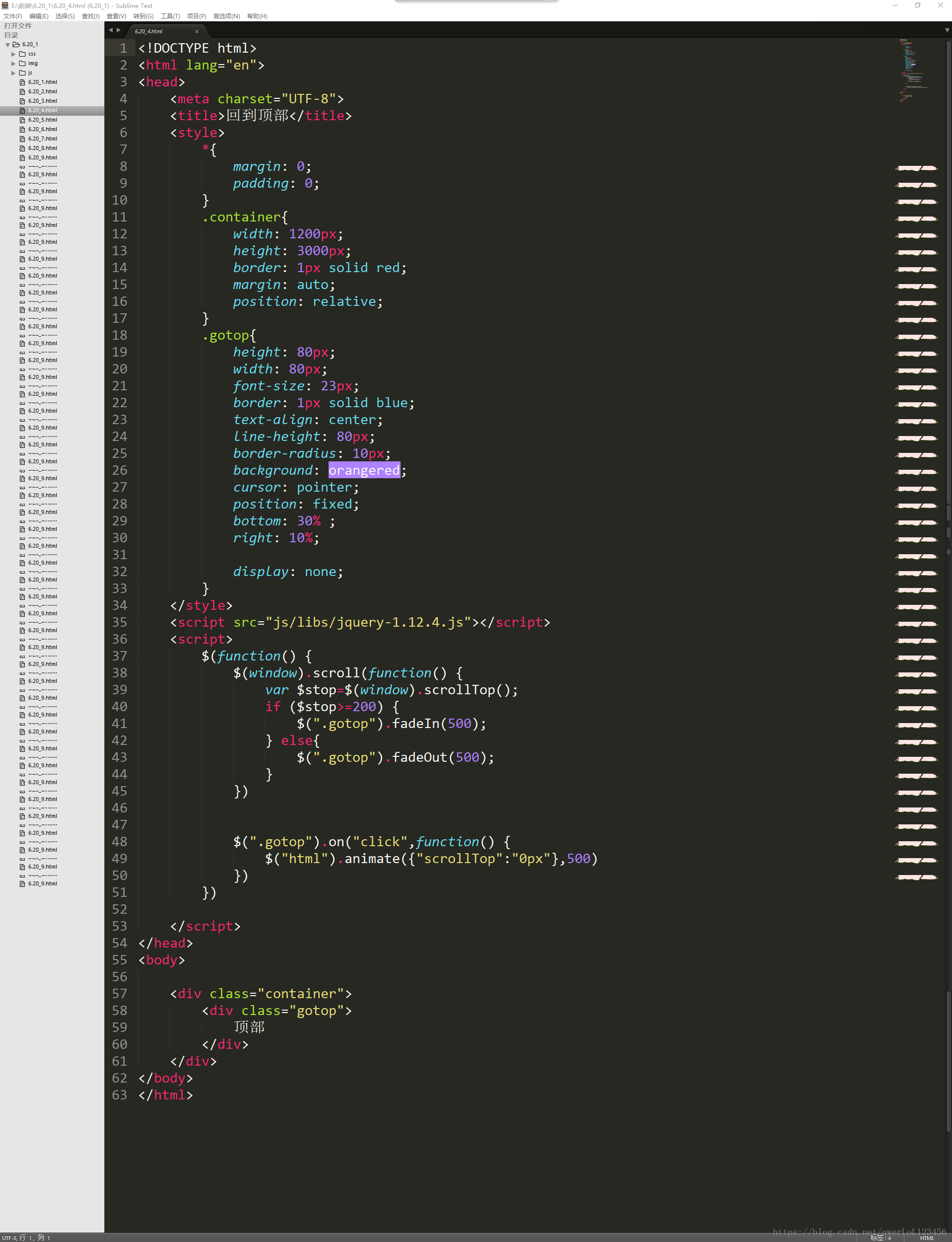Click the file icon of 6.20_5.html
The width and height of the screenshot is (952, 1242).
[23, 120]
